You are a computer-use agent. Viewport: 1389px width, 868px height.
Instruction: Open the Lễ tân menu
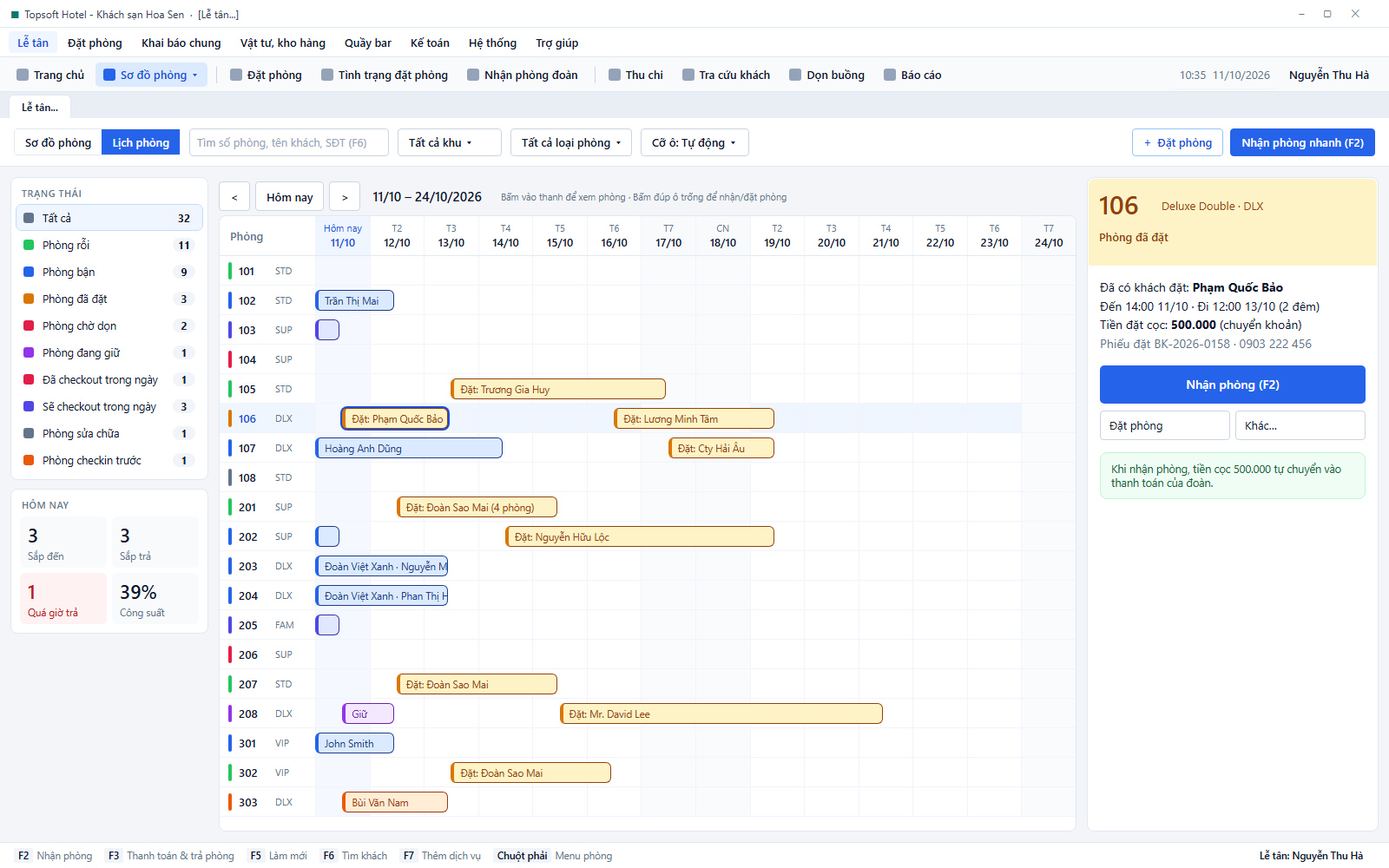33,43
